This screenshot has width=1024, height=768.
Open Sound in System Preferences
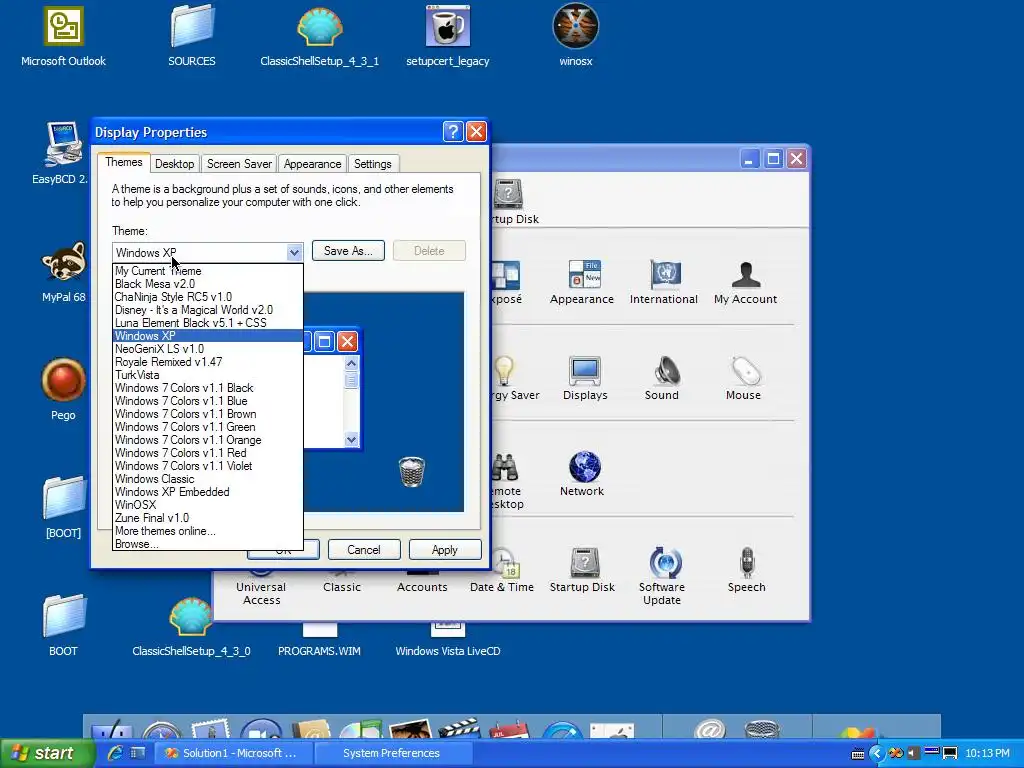[662, 378]
